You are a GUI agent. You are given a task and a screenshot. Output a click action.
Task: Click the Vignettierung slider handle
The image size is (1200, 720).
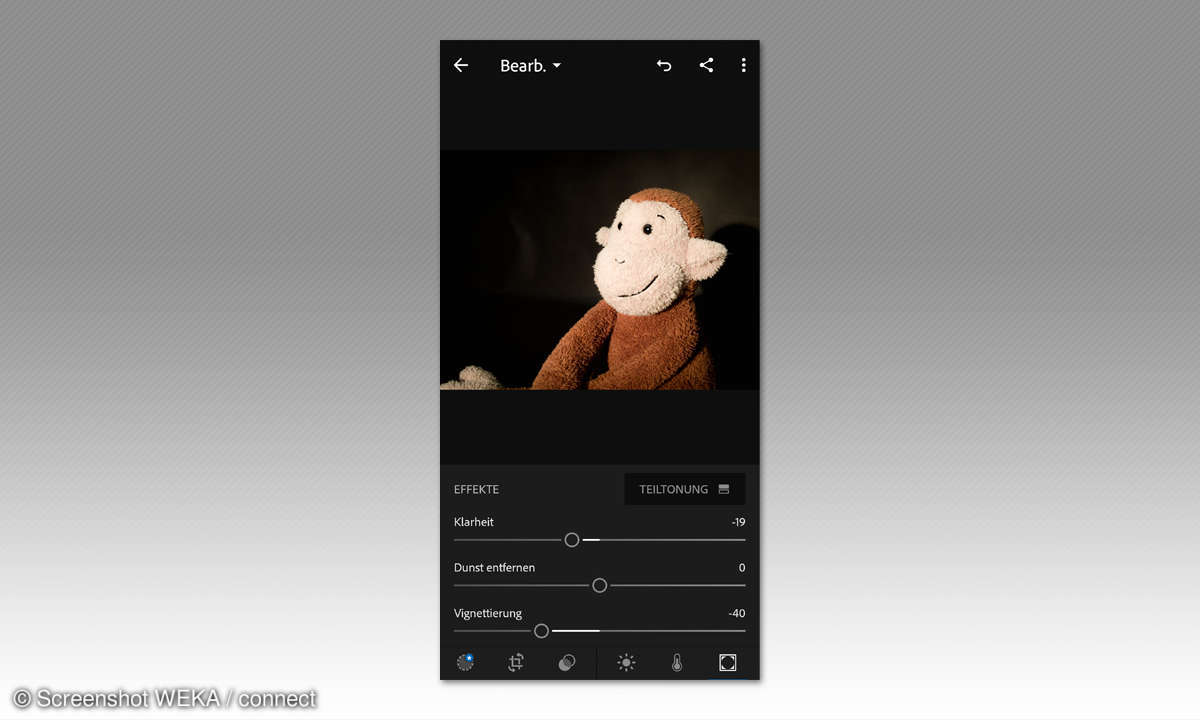click(x=541, y=631)
